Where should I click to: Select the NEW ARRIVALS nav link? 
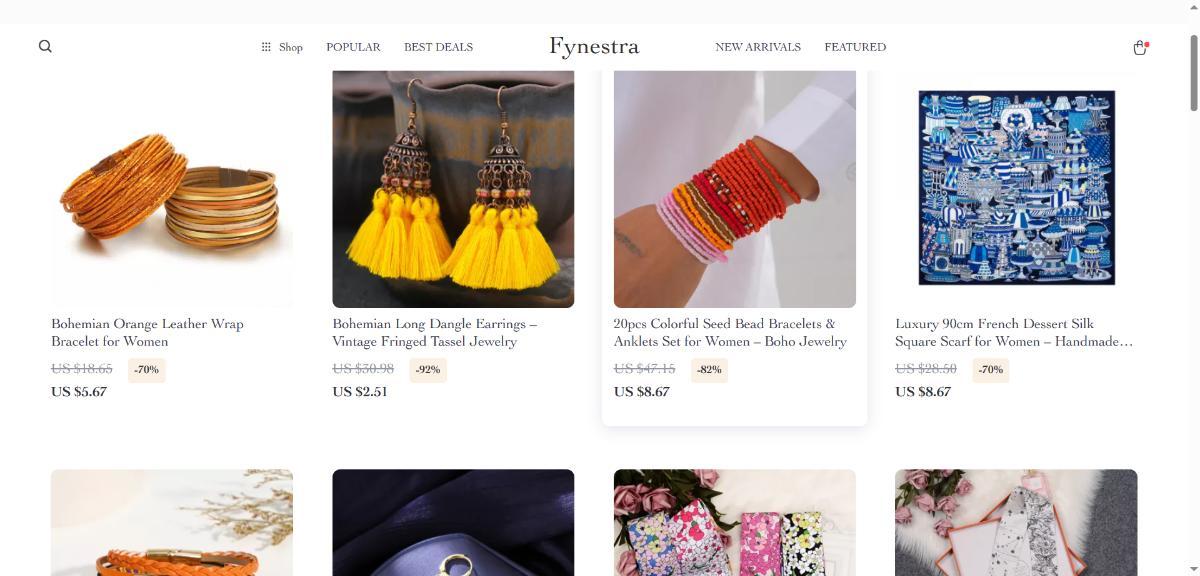pyautogui.click(x=758, y=47)
